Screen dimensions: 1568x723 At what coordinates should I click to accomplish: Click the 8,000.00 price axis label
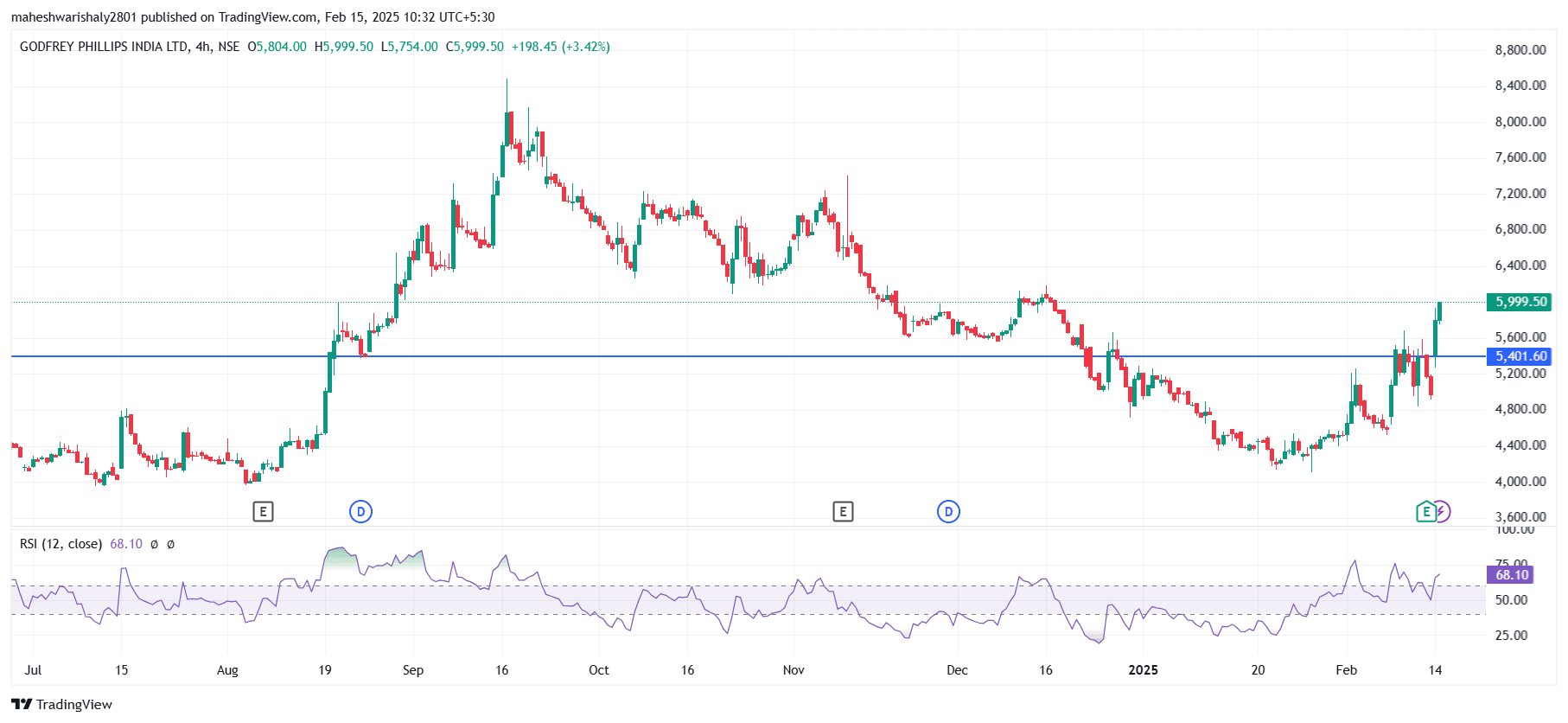tap(1520, 122)
